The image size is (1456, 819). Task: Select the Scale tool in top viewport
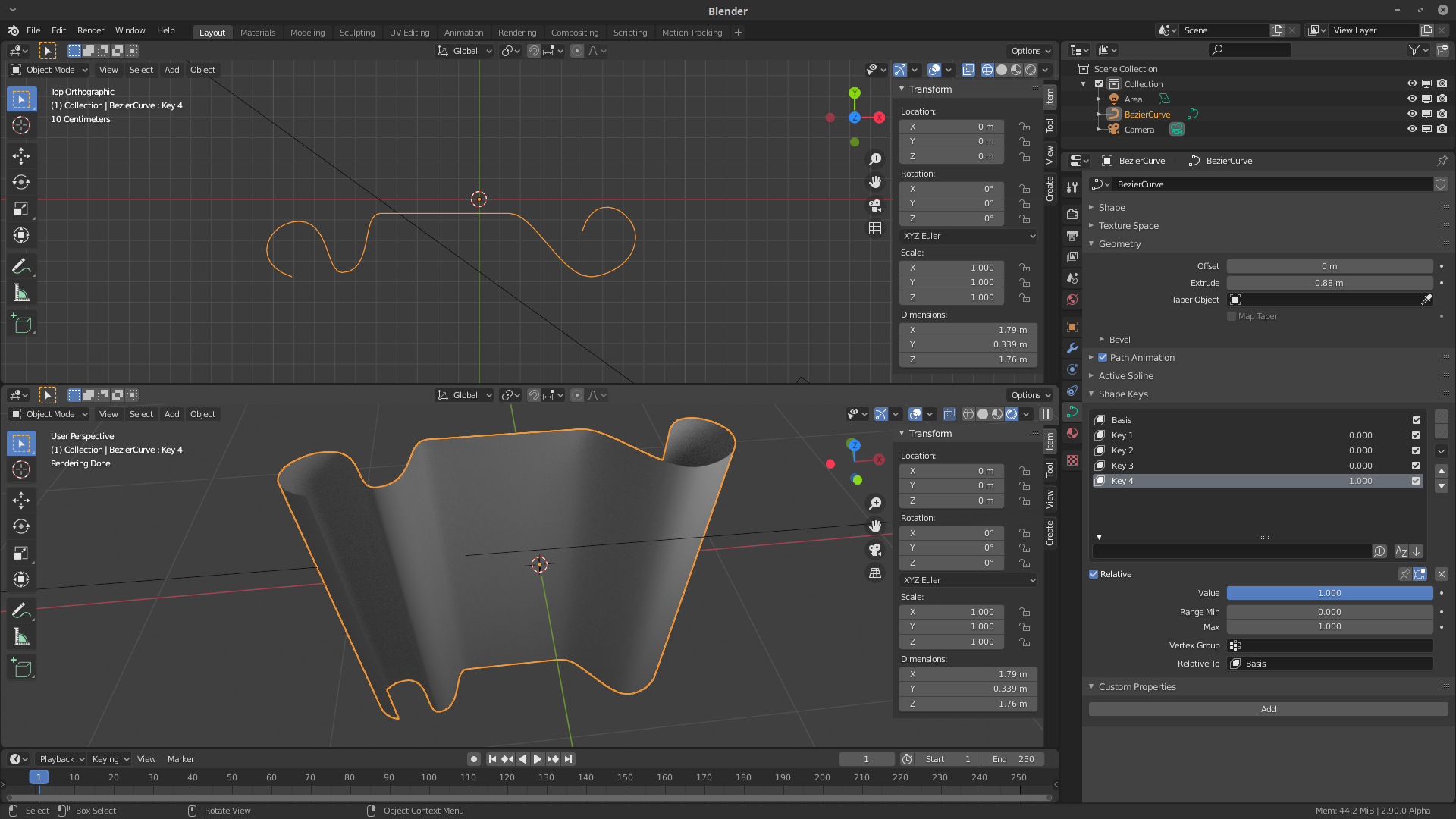coord(21,209)
